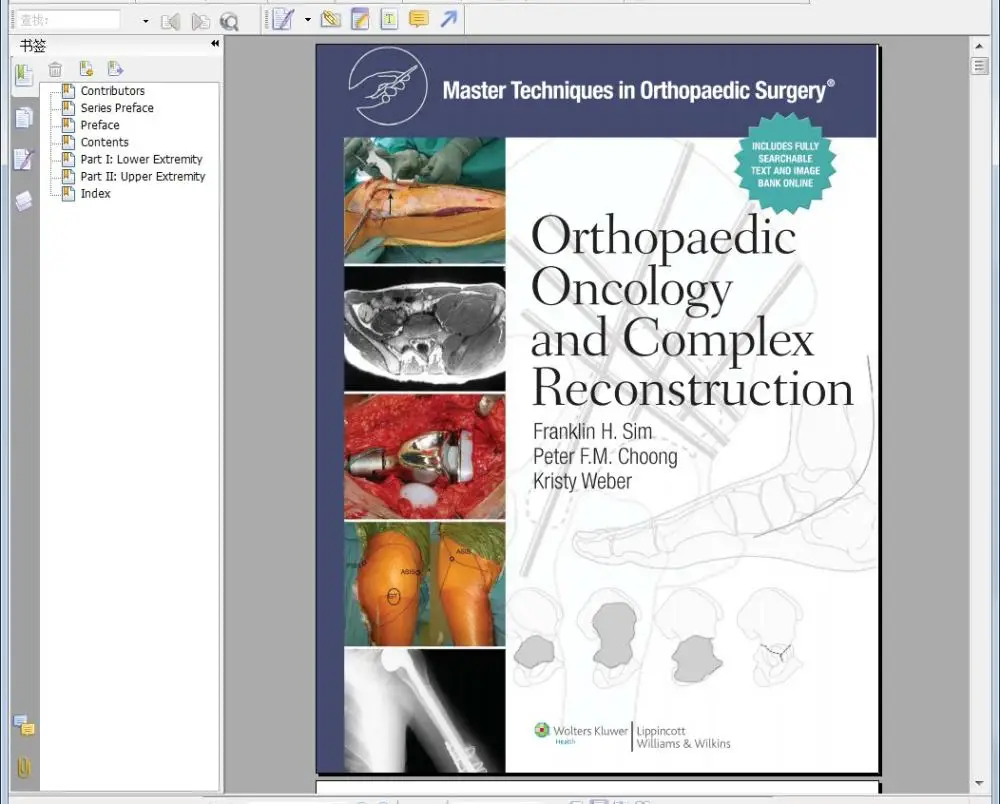
Task: Open the comments side panel icon
Action: (24, 726)
